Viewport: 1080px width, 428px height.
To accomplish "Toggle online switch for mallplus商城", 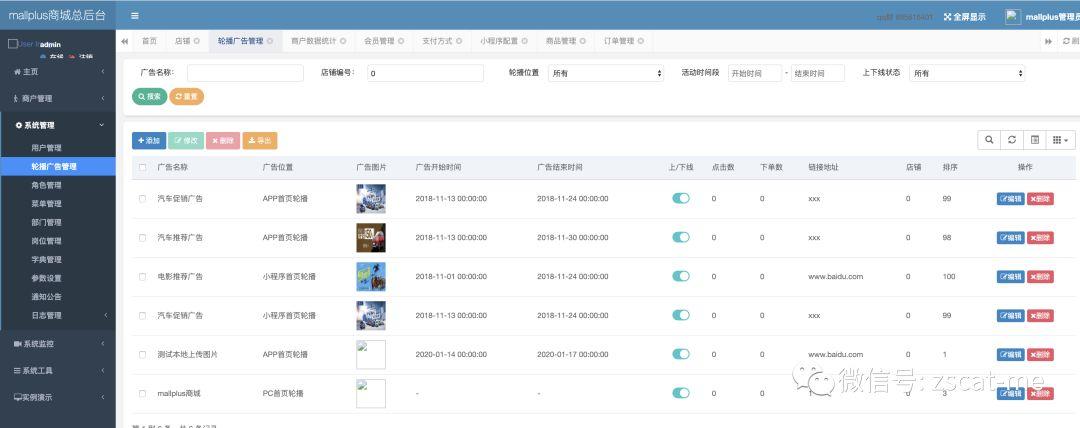I will coord(681,393).
